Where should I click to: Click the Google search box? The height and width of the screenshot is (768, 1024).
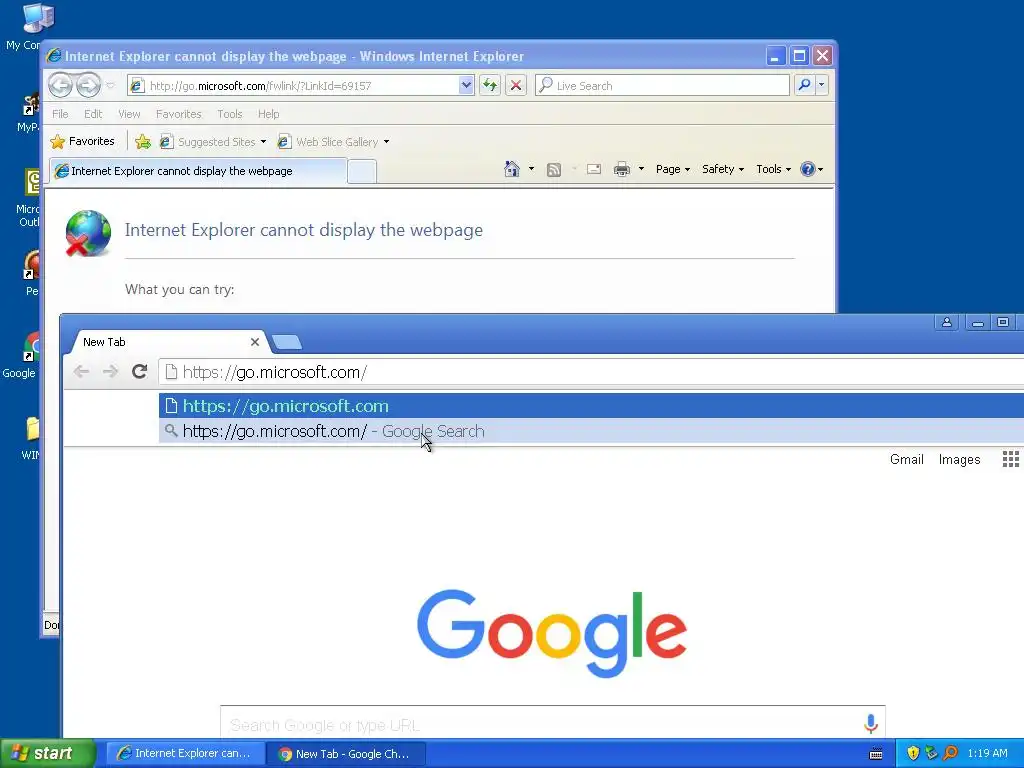552,724
